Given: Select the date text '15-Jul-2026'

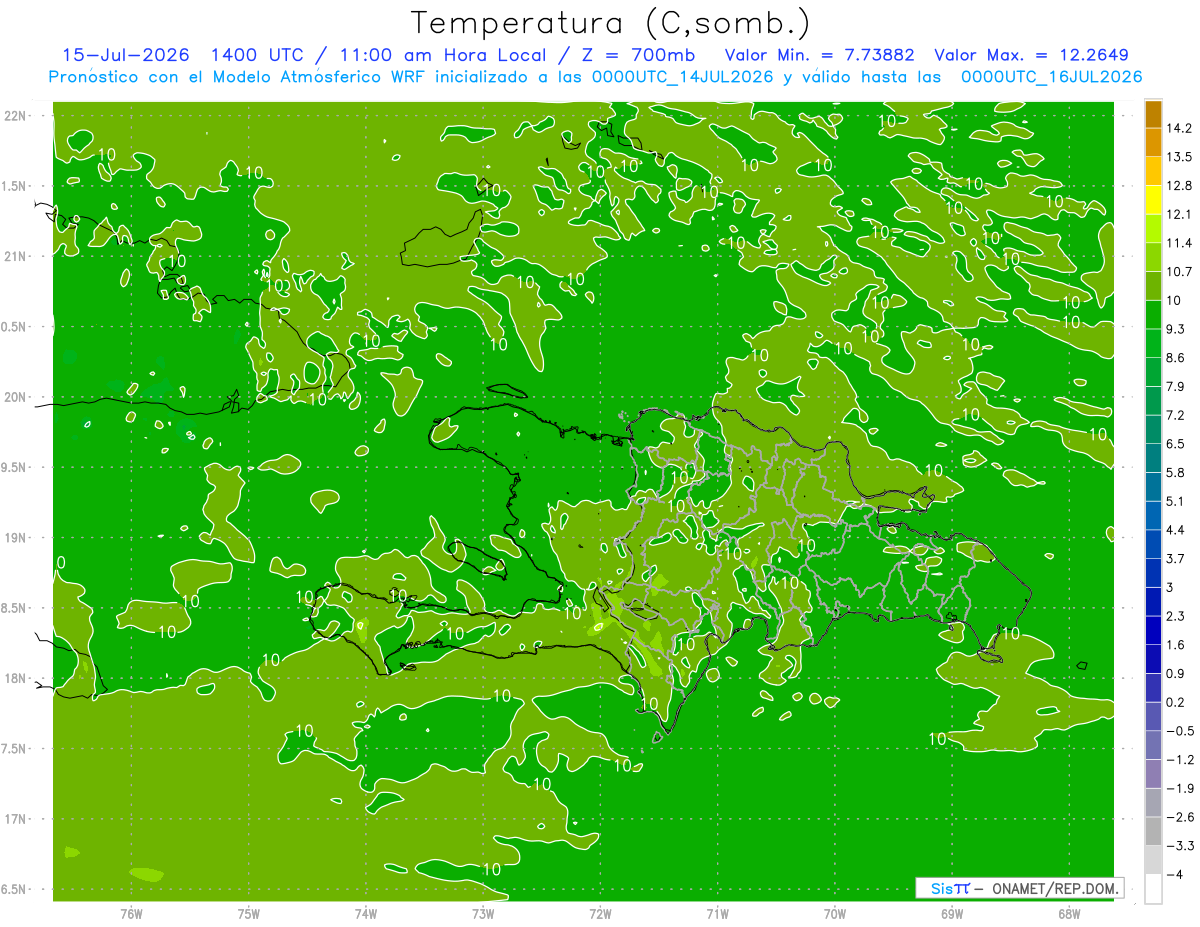Looking at the screenshot, I should pos(126,55).
